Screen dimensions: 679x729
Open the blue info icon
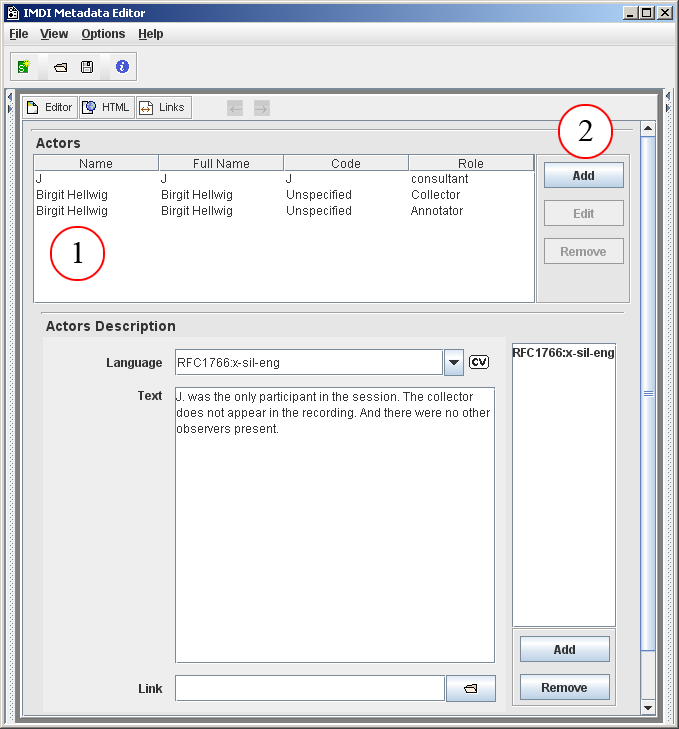pyautogui.click(x=122, y=67)
